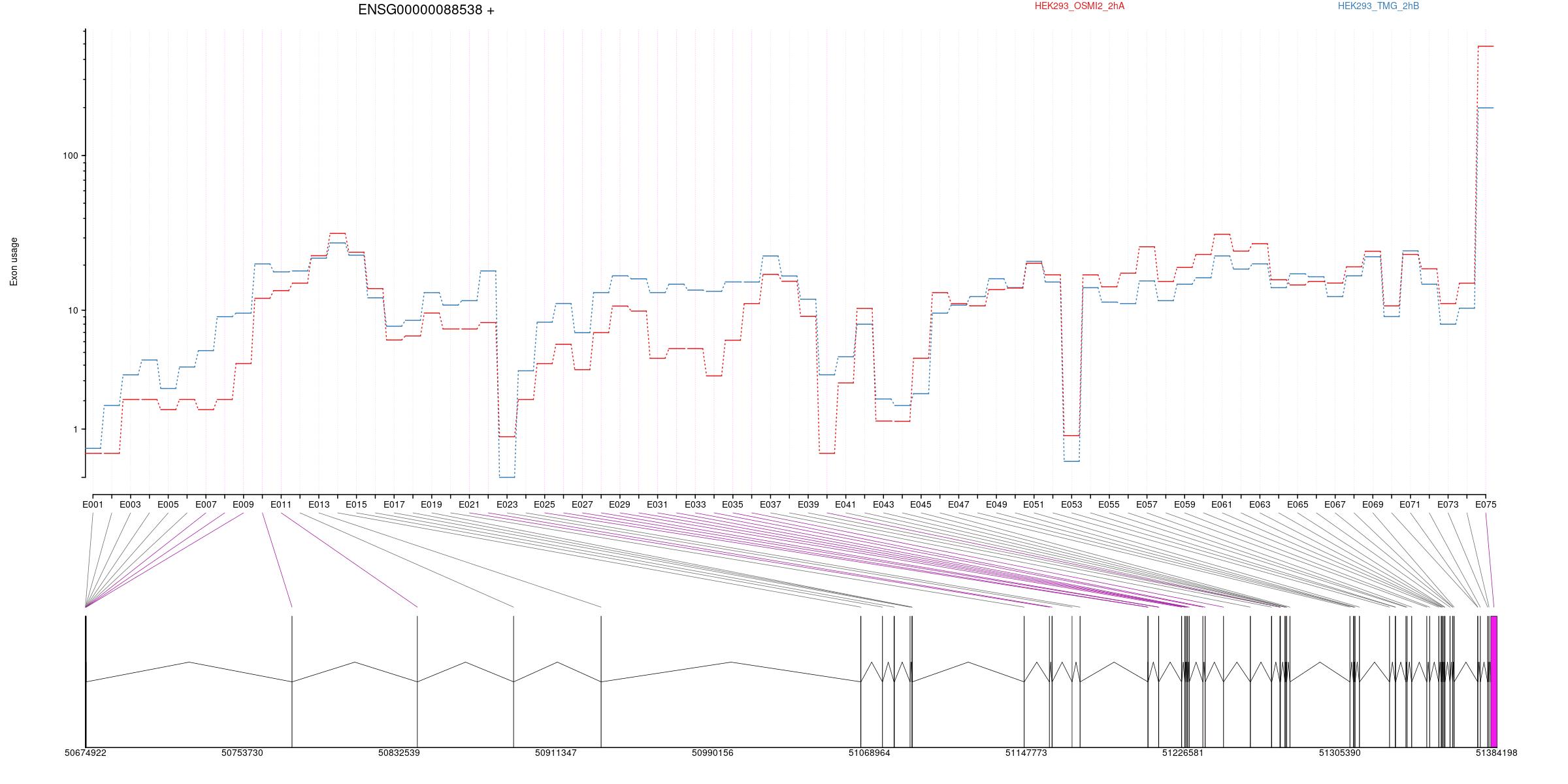Click exon label E059

tap(1184, 504)
